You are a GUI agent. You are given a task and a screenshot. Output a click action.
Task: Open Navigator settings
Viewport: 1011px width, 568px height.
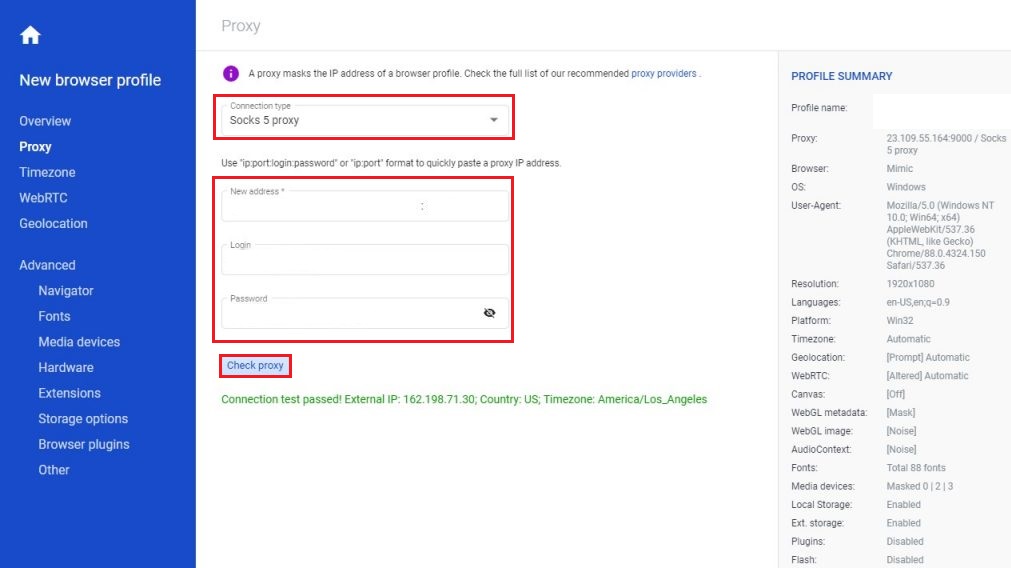pos(66,291)
